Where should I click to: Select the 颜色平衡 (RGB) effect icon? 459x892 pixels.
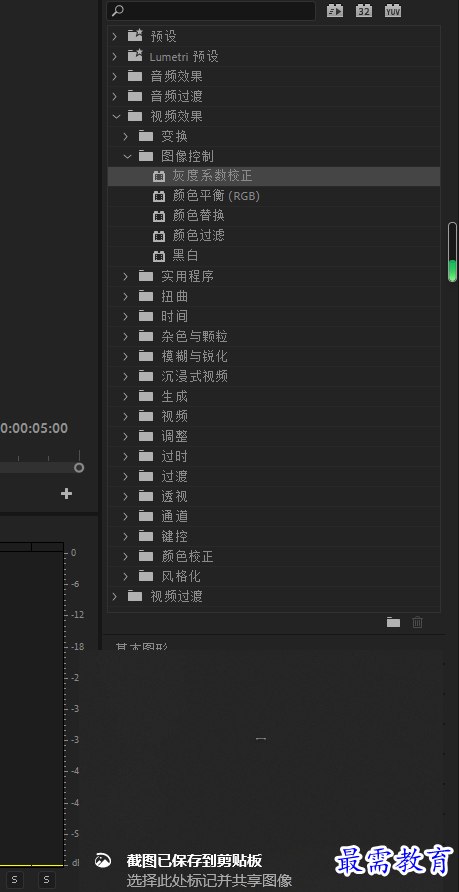click(159, 196)
